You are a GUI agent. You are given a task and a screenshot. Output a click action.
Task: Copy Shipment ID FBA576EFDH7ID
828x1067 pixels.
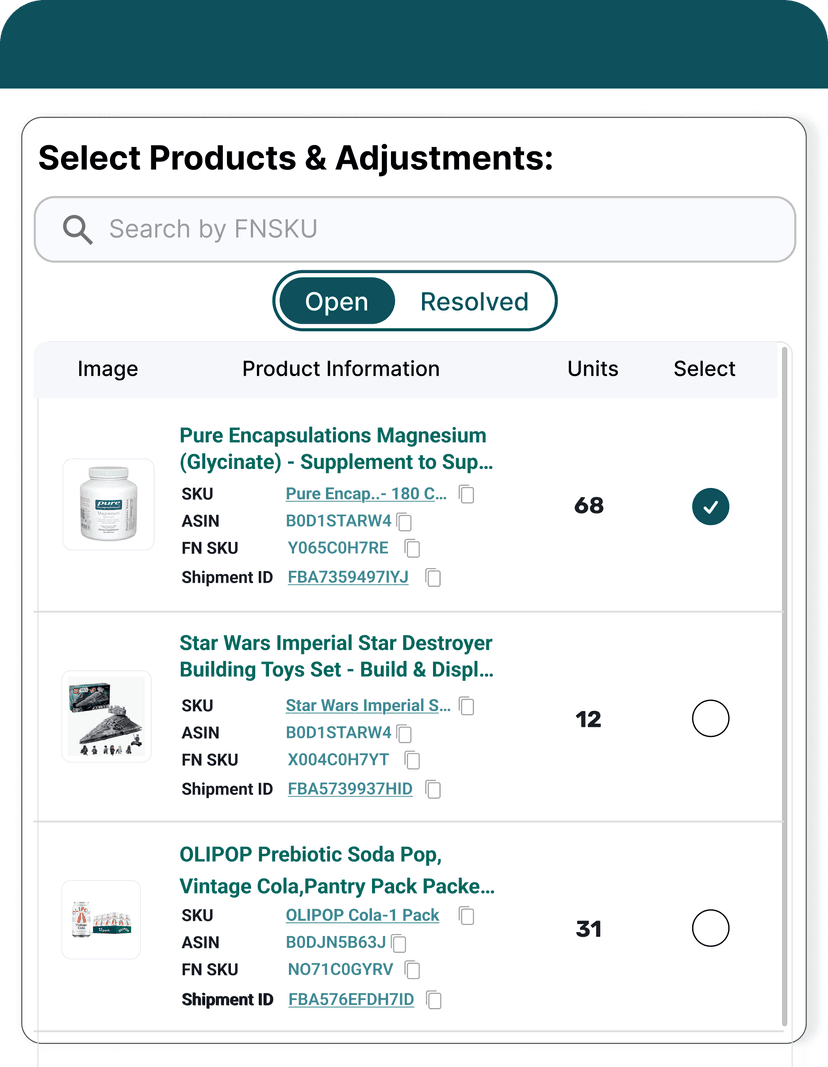click(433, 999)
